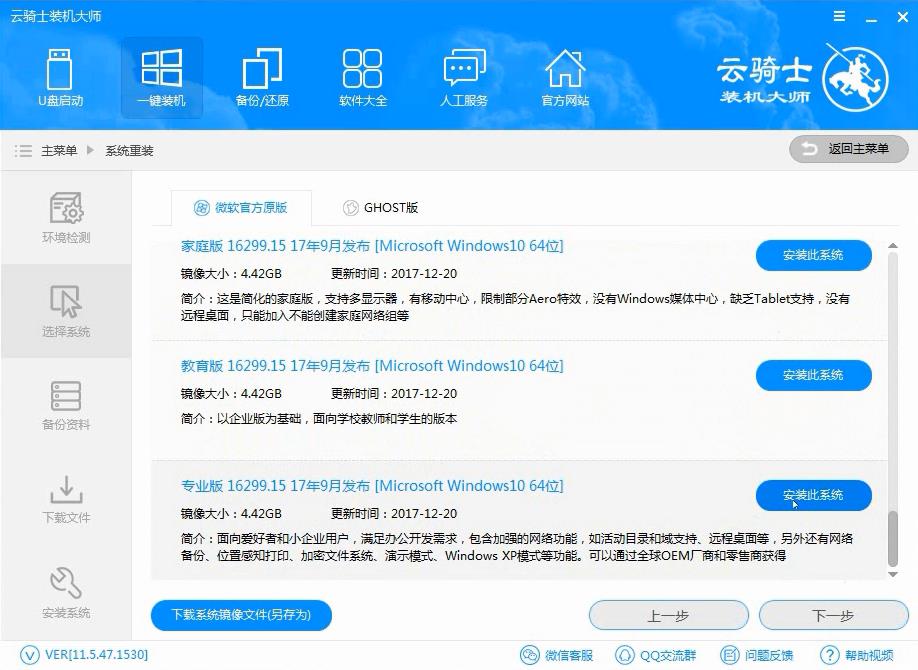This screenshot has height=670, width=918.
Task: Select 备份资料 step in sidebar
Action: coord(65,406)
